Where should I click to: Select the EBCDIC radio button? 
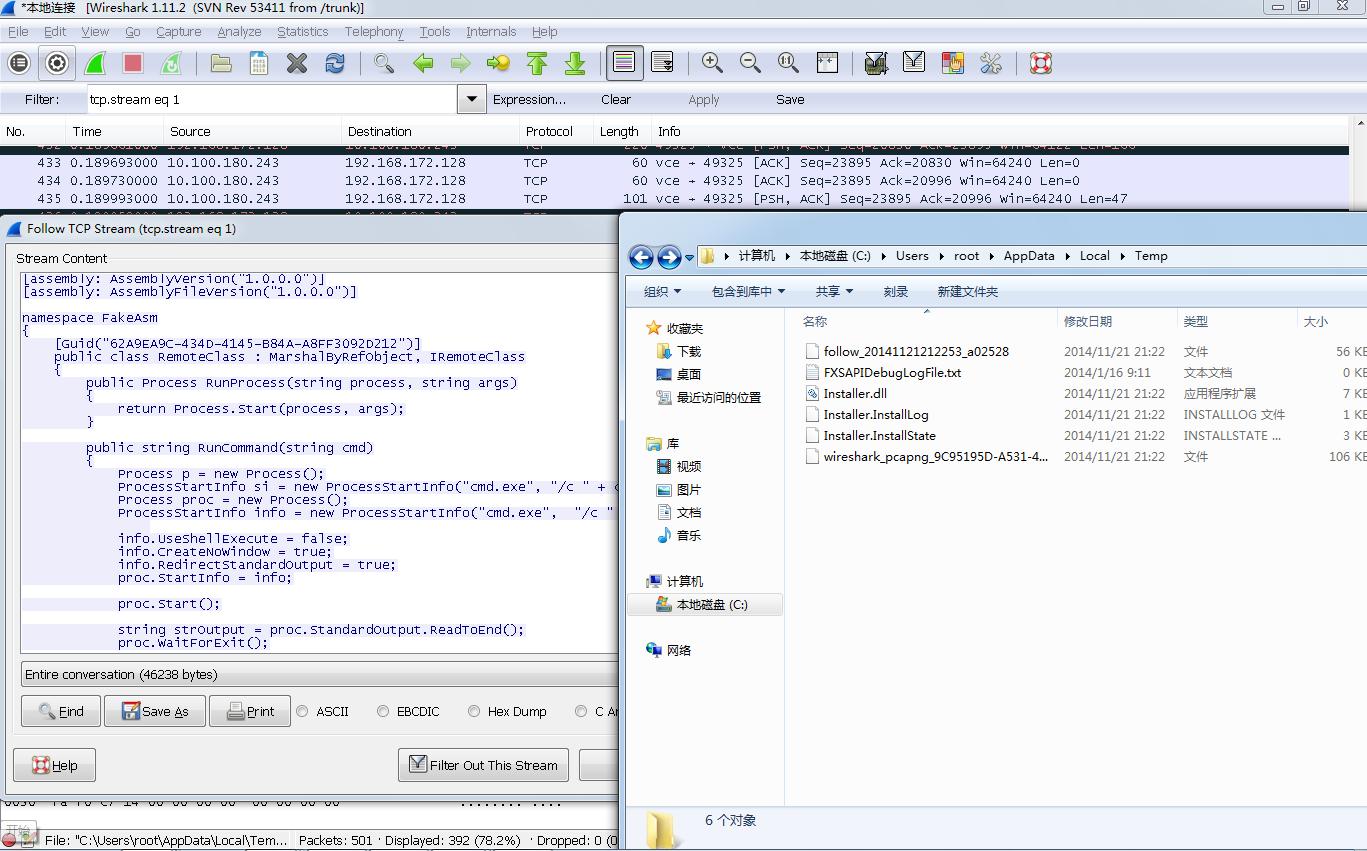pos(383,711)
